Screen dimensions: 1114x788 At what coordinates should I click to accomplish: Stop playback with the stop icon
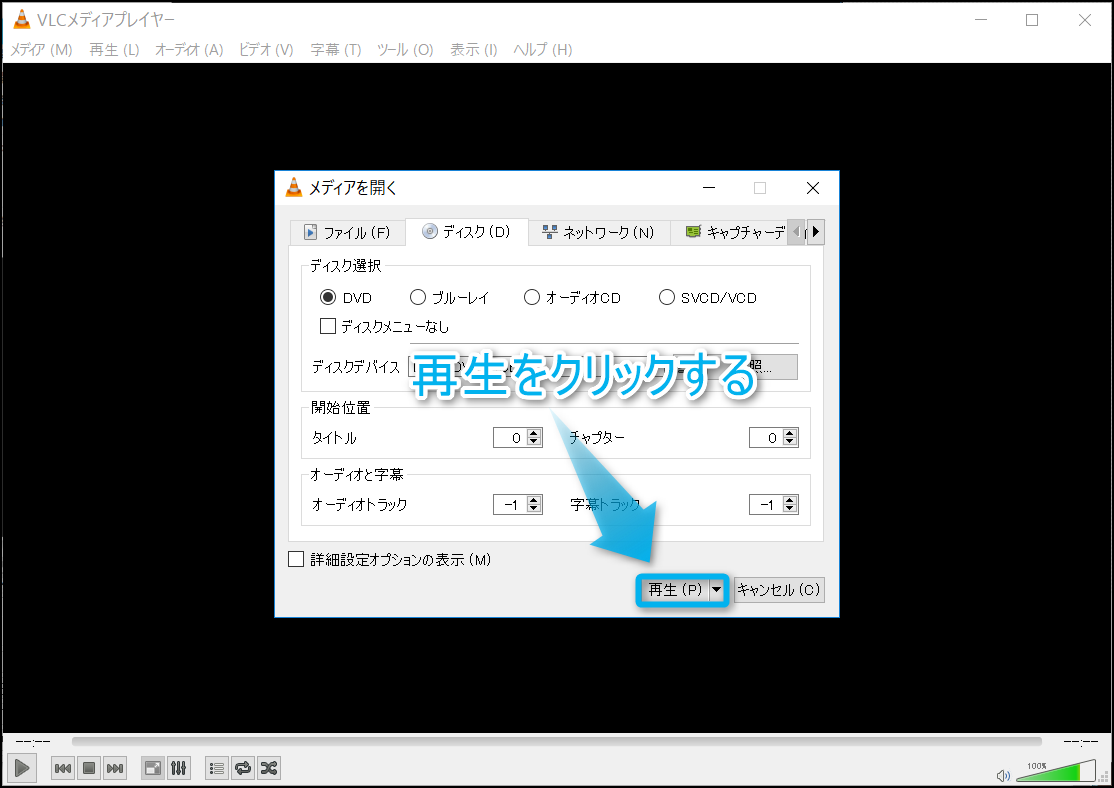pos(88,768)
